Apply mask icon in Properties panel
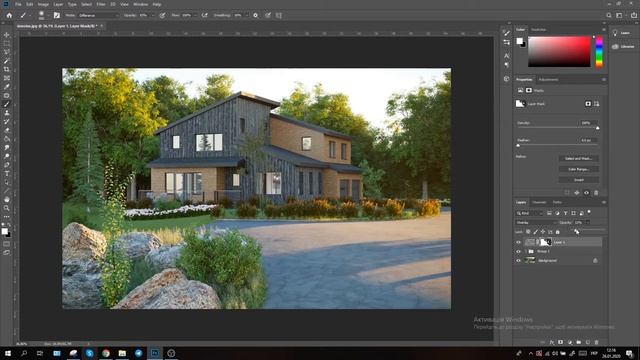The image size is (640, 360). tap(577, 193)
